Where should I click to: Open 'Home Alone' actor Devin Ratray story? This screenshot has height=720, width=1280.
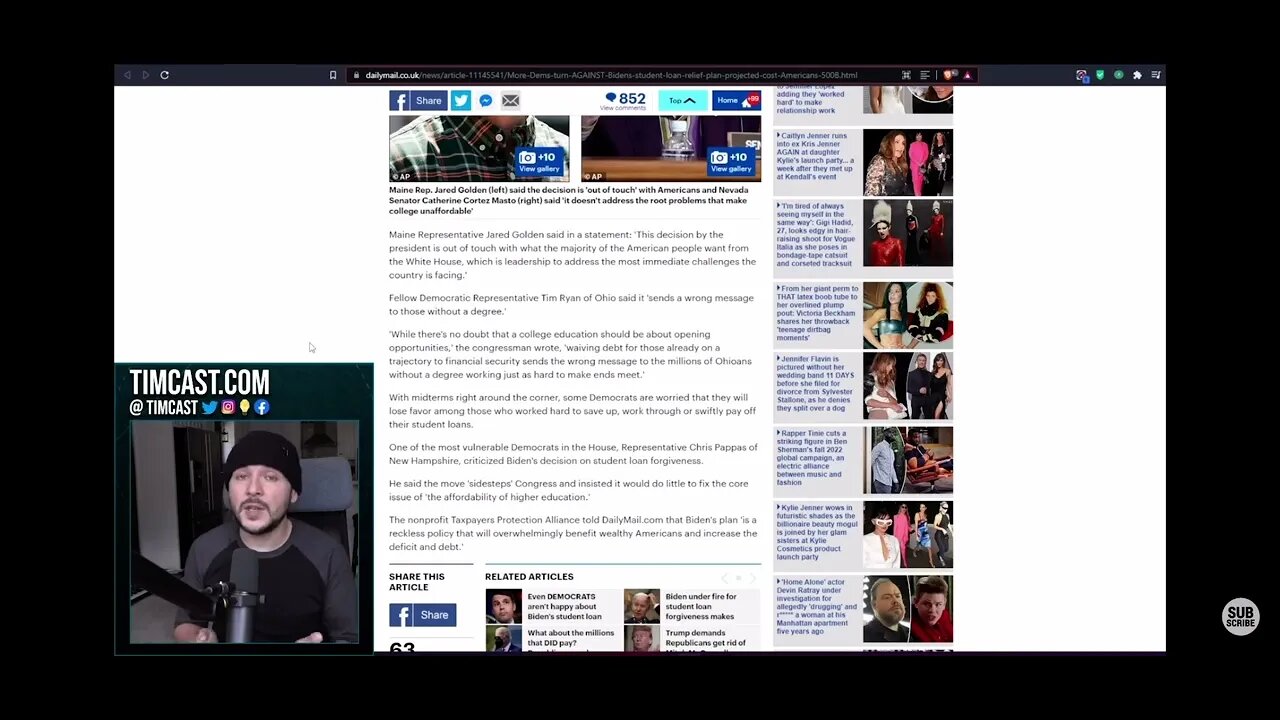pos(816,607)
